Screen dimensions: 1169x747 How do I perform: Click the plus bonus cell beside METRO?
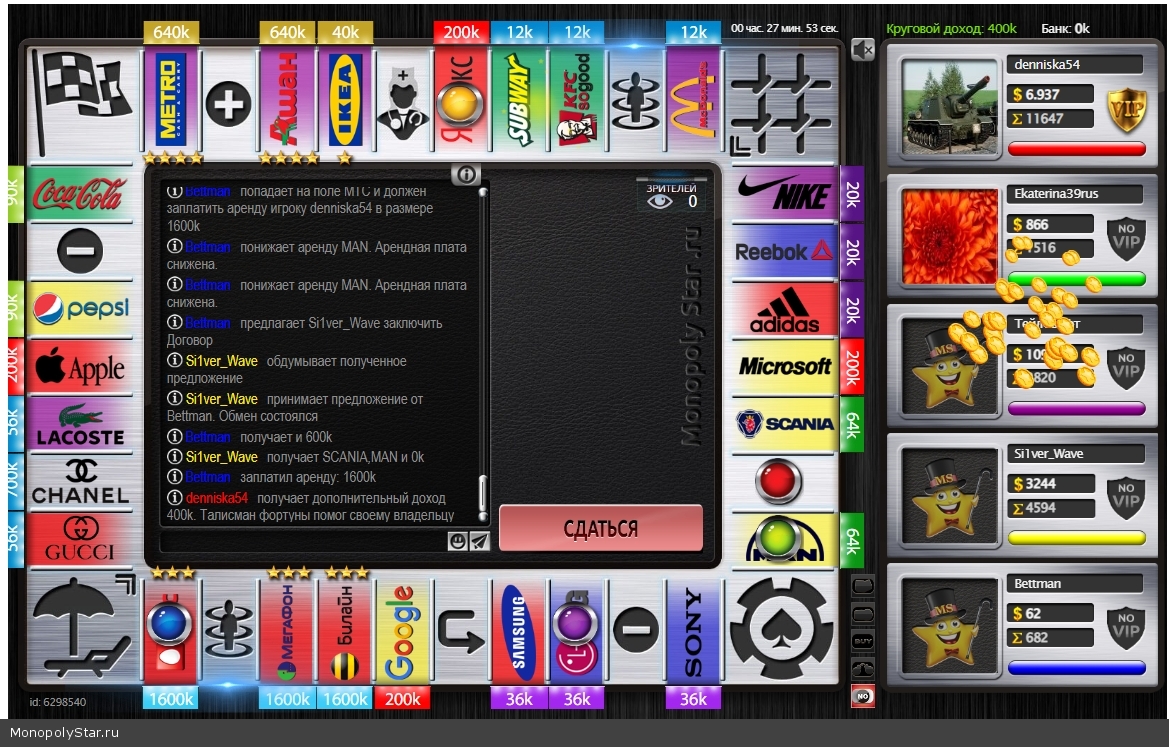pos(228,103)
